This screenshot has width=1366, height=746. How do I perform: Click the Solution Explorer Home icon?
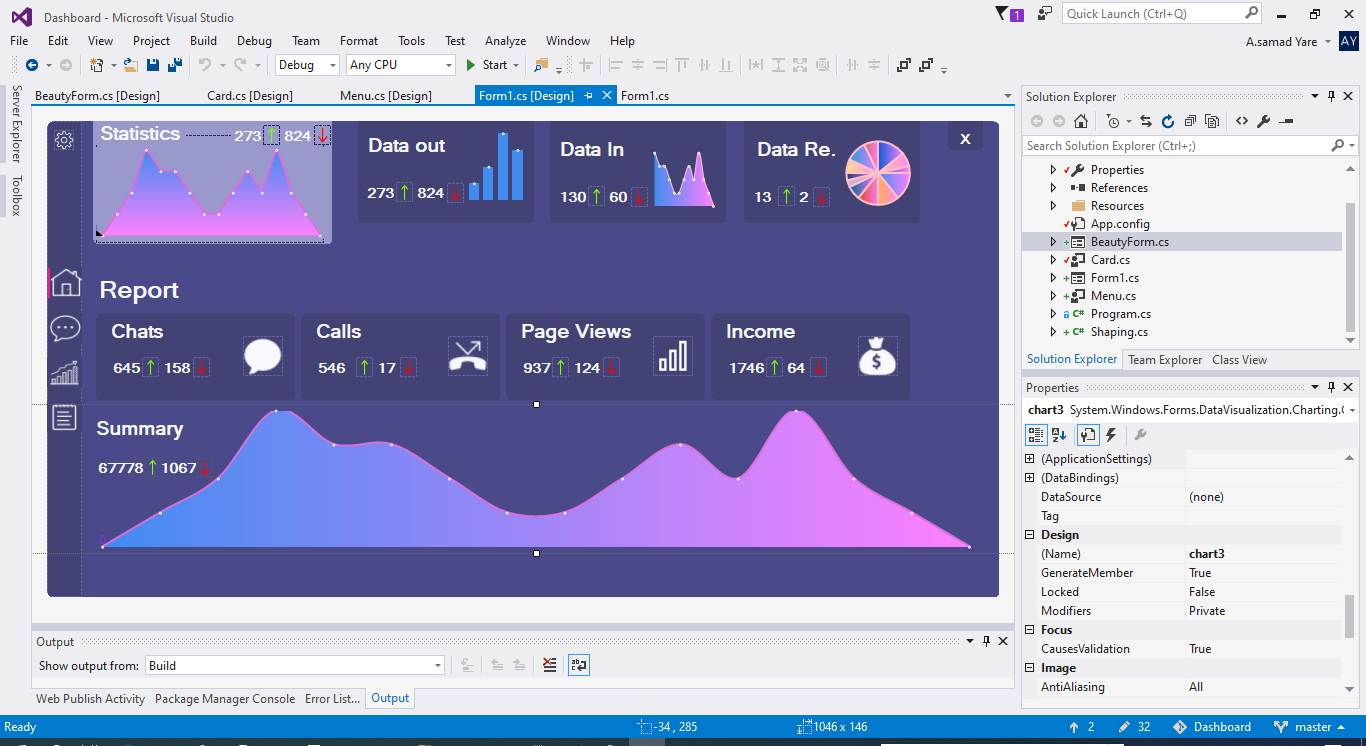click(x=1081, y=121)
